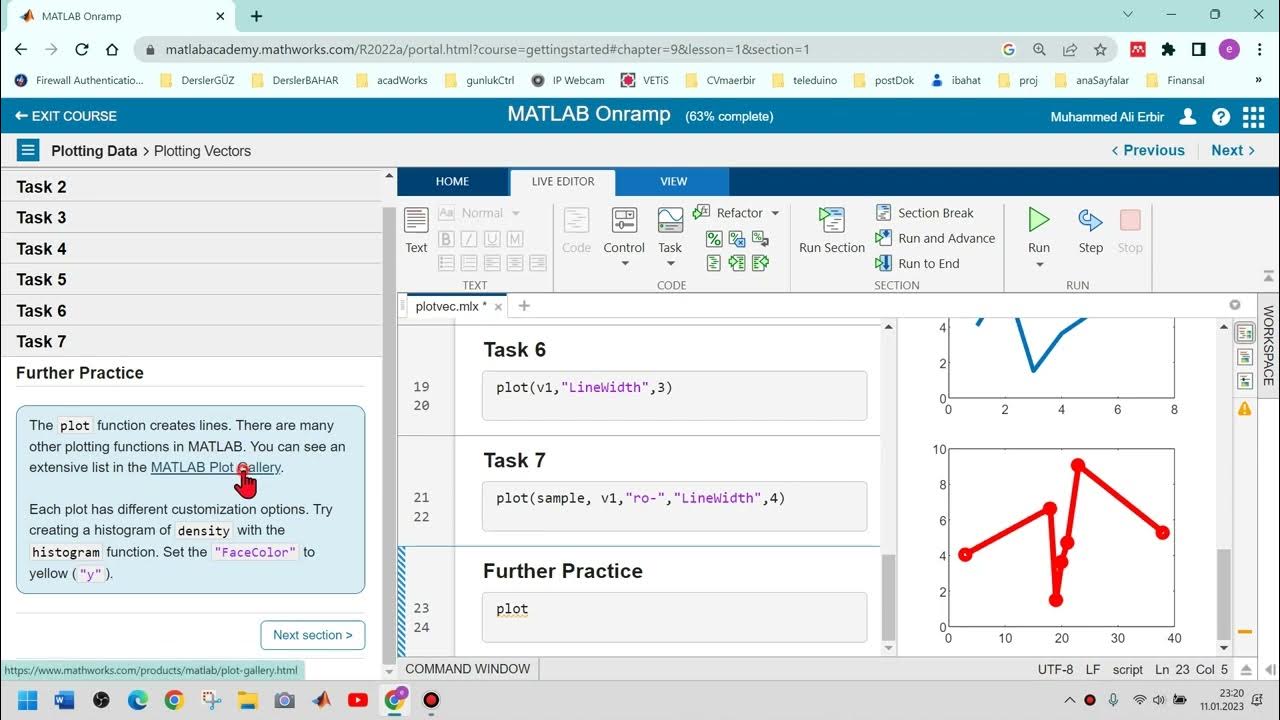Open the hamburger menu beside Plotting Data
1280x720 pixels.
(x=28, y=151)
